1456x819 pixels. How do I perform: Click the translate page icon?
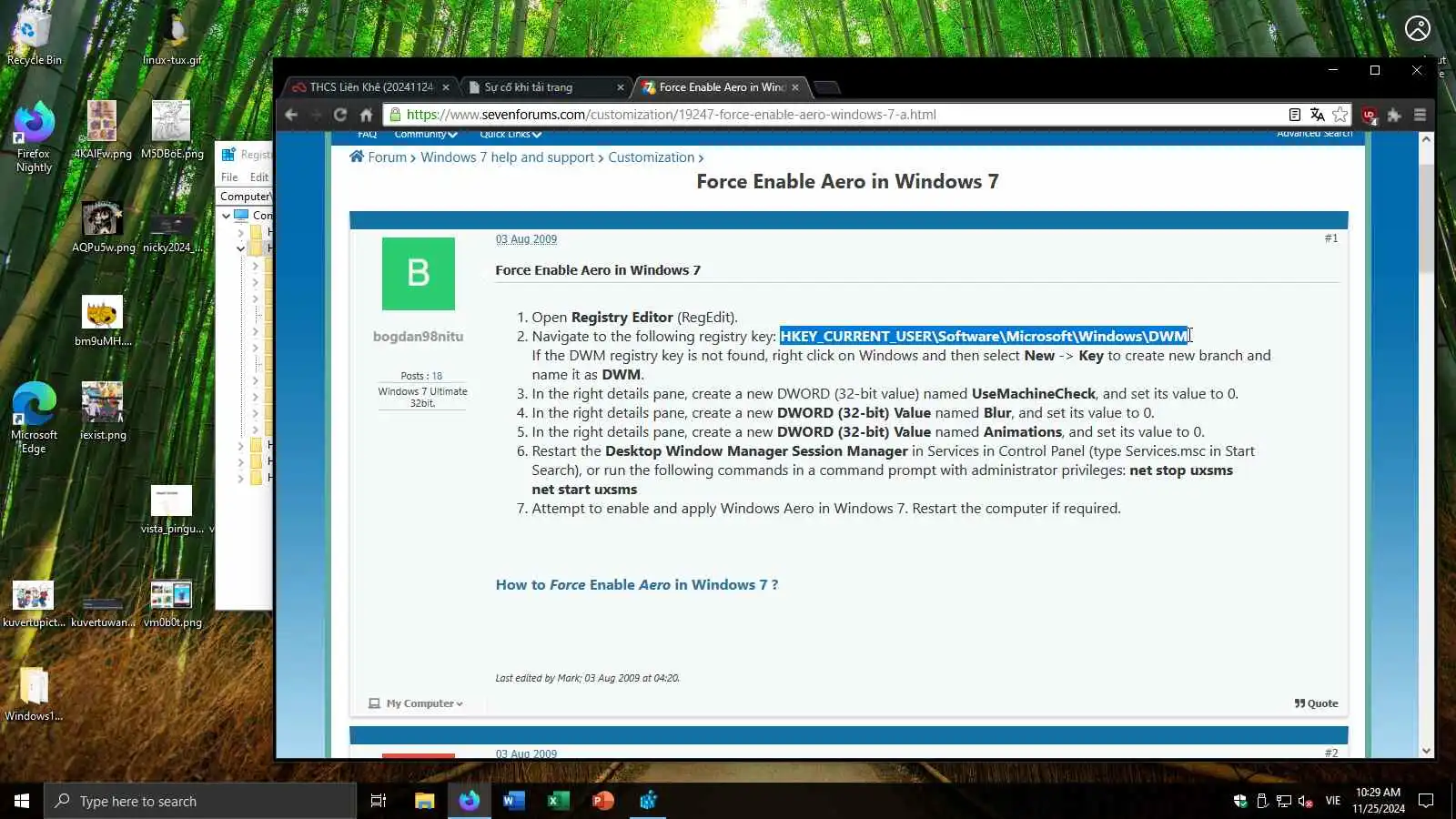[x=1317, y=115]
